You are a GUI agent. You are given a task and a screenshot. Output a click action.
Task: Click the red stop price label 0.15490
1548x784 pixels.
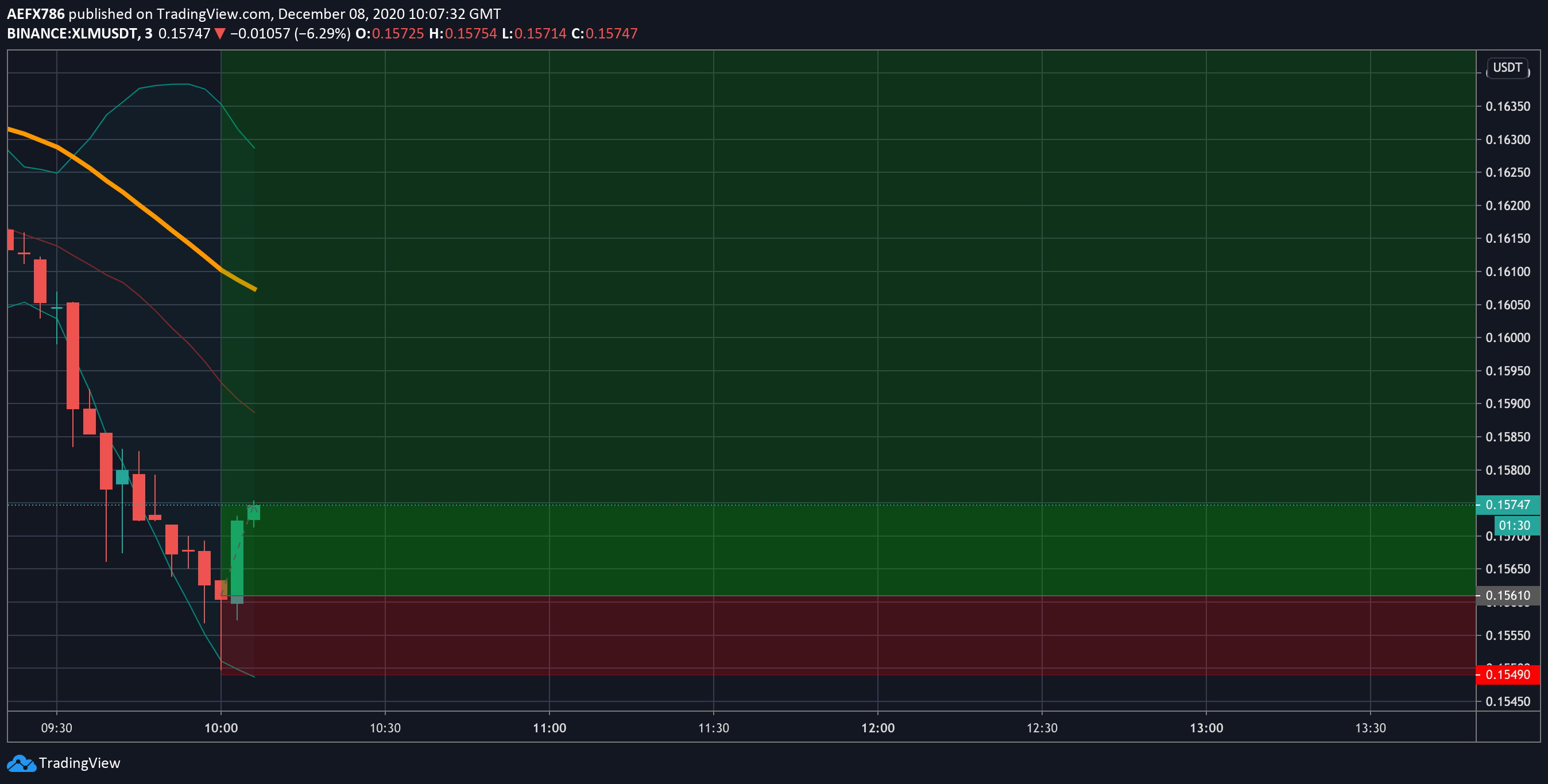click(1508, 674)
